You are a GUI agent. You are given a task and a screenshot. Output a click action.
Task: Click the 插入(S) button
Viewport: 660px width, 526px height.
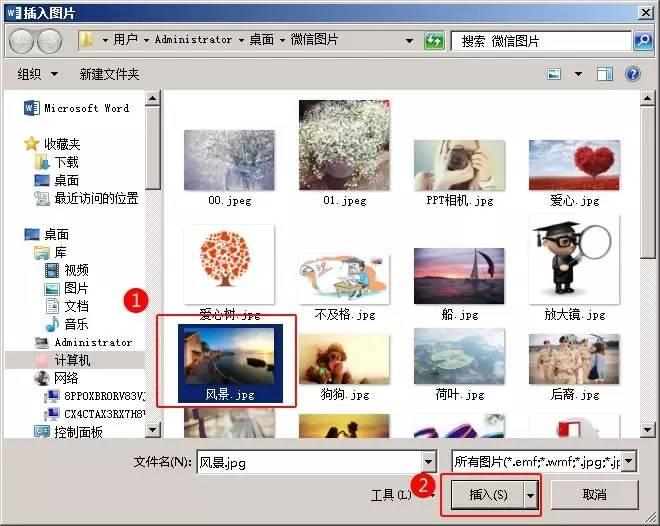(487, 495)
